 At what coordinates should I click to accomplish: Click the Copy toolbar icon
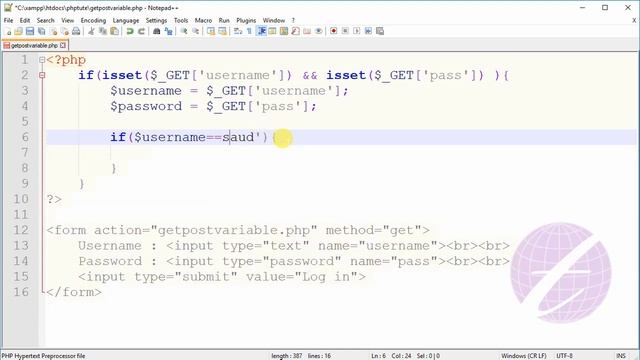[x=103, y=31]
